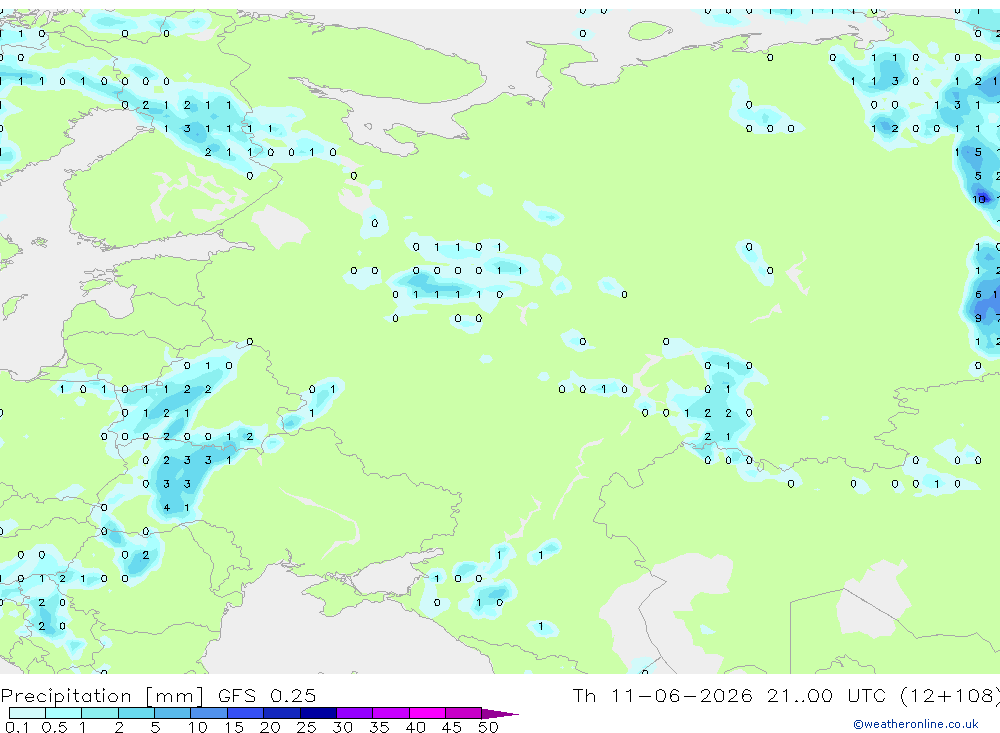Screen dimensions: 1000x733
Task: Click the legend label '25'
Action: click(x=307, y=727)
